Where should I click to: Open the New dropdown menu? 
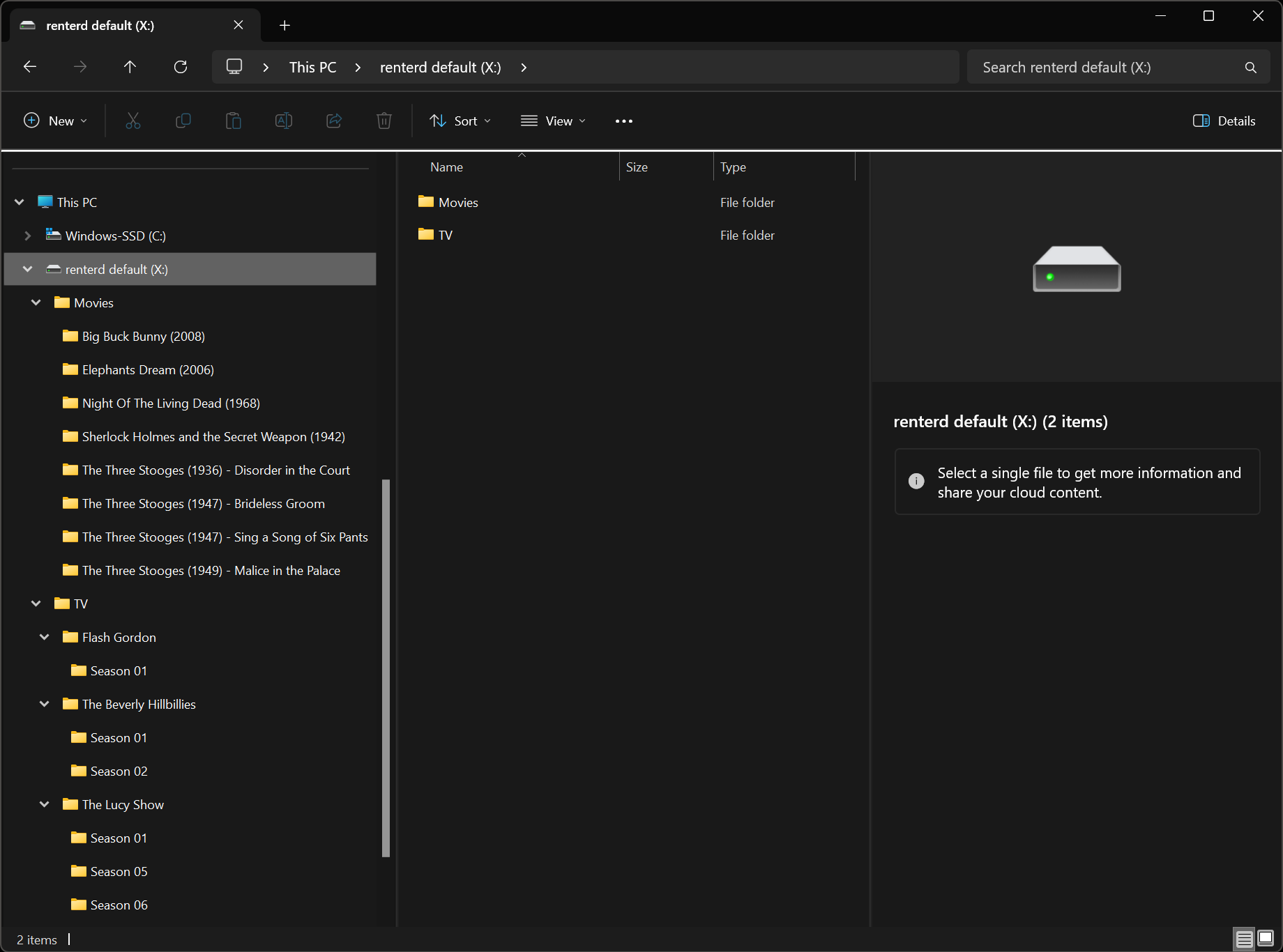pyautogui.click(x=56, y=121)
